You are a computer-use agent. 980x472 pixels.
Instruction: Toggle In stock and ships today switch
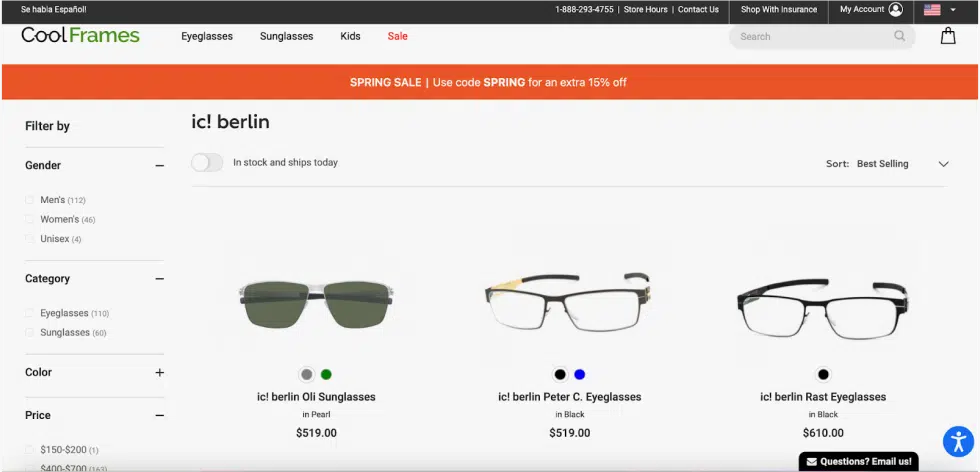pos(207,163)
